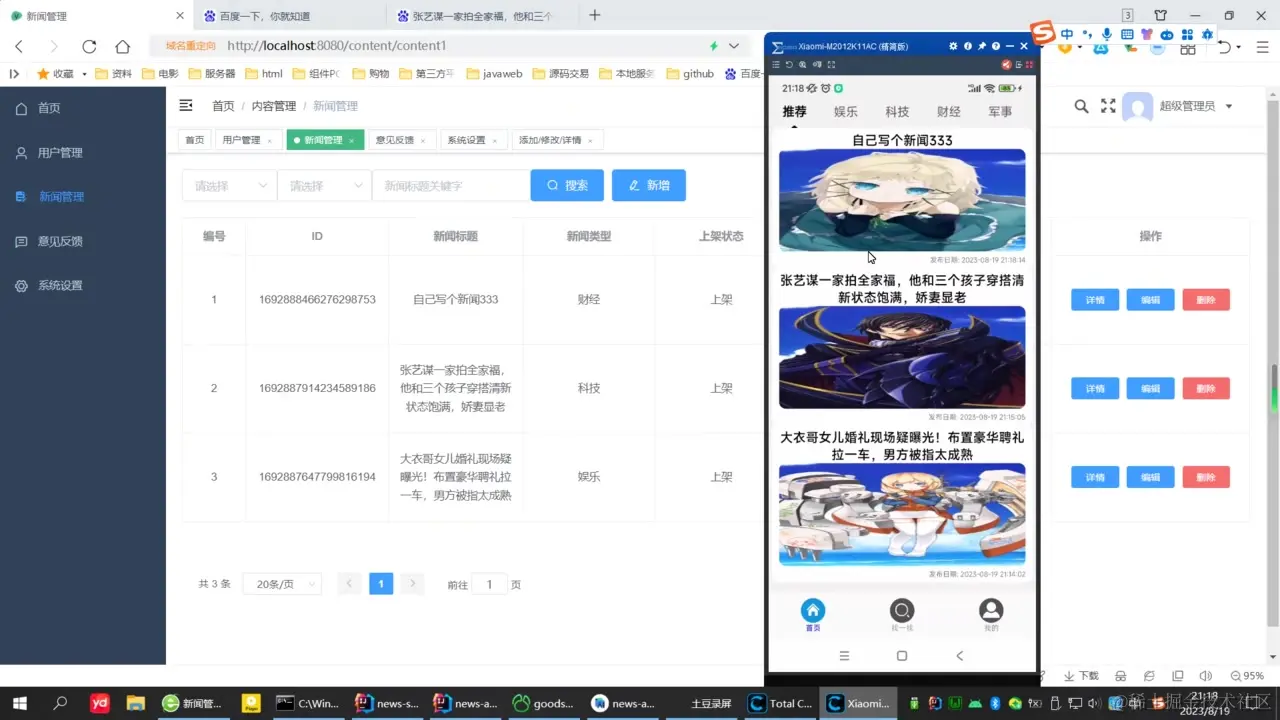1280x720 pixels.
Task: Open the 张艺谋 news thumbnail in phone
Action: coord(902,357)
